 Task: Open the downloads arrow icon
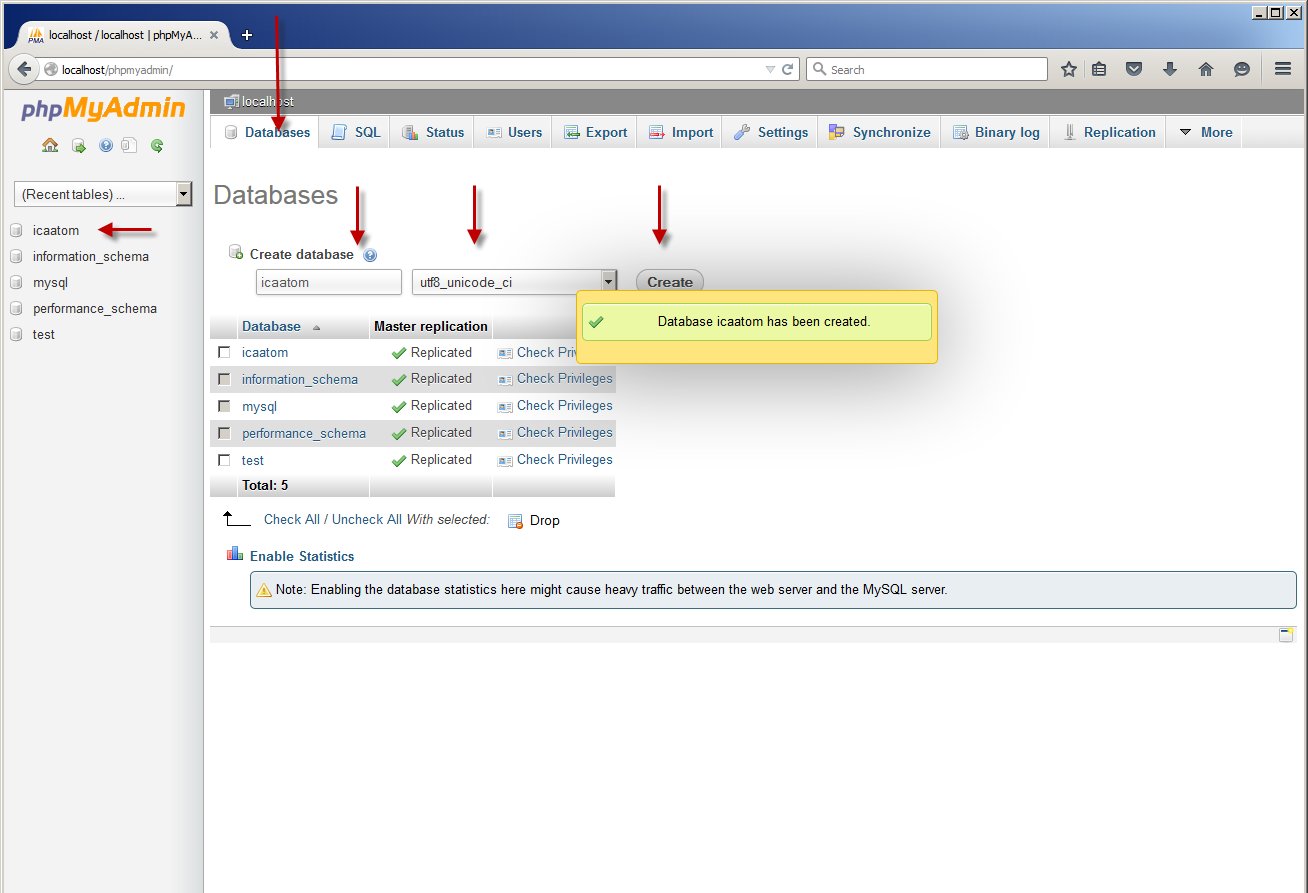1170,69
